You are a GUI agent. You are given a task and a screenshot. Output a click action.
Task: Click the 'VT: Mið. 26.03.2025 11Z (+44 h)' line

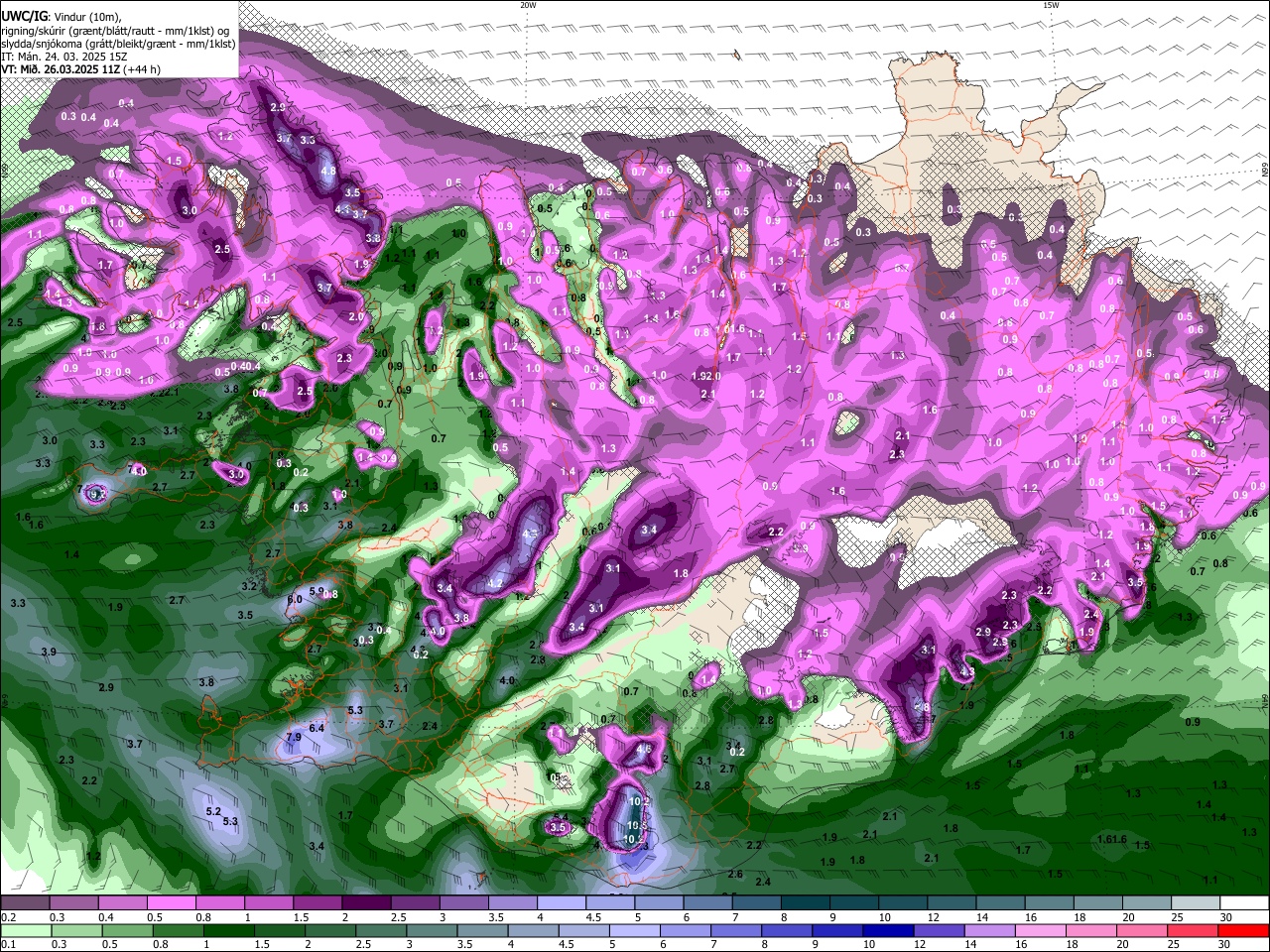click(x=81, y=69)
